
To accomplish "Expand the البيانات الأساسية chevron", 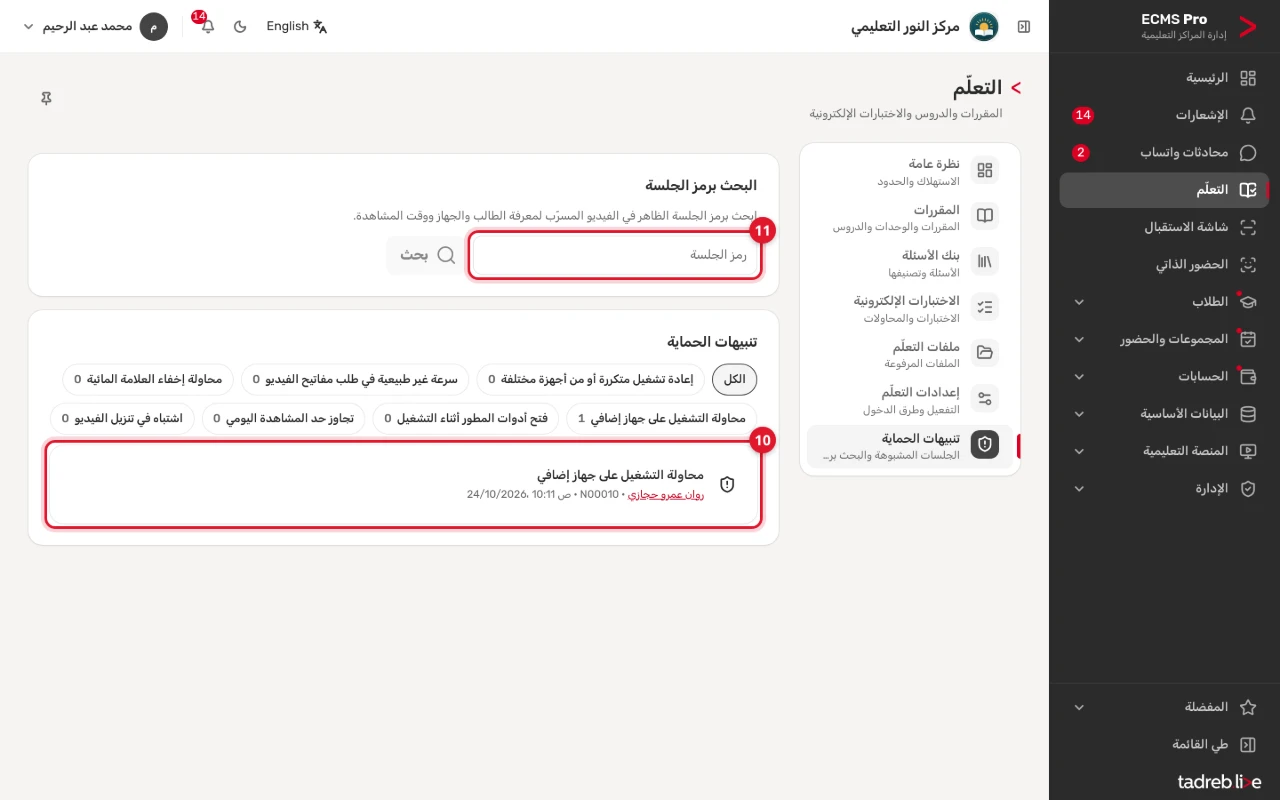I will click(x=1079, y=414).
